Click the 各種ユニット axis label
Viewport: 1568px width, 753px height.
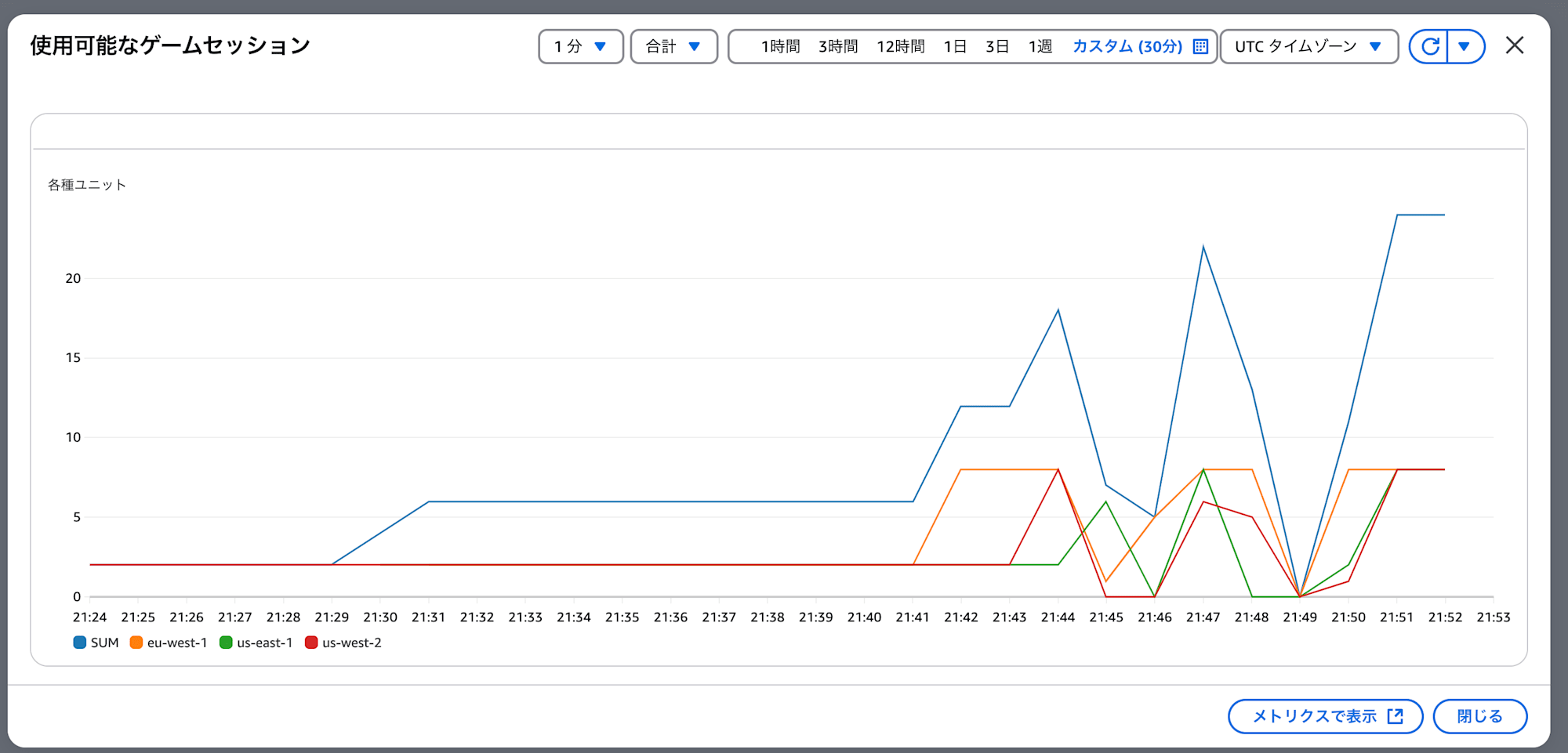click(x=87, y=185)
